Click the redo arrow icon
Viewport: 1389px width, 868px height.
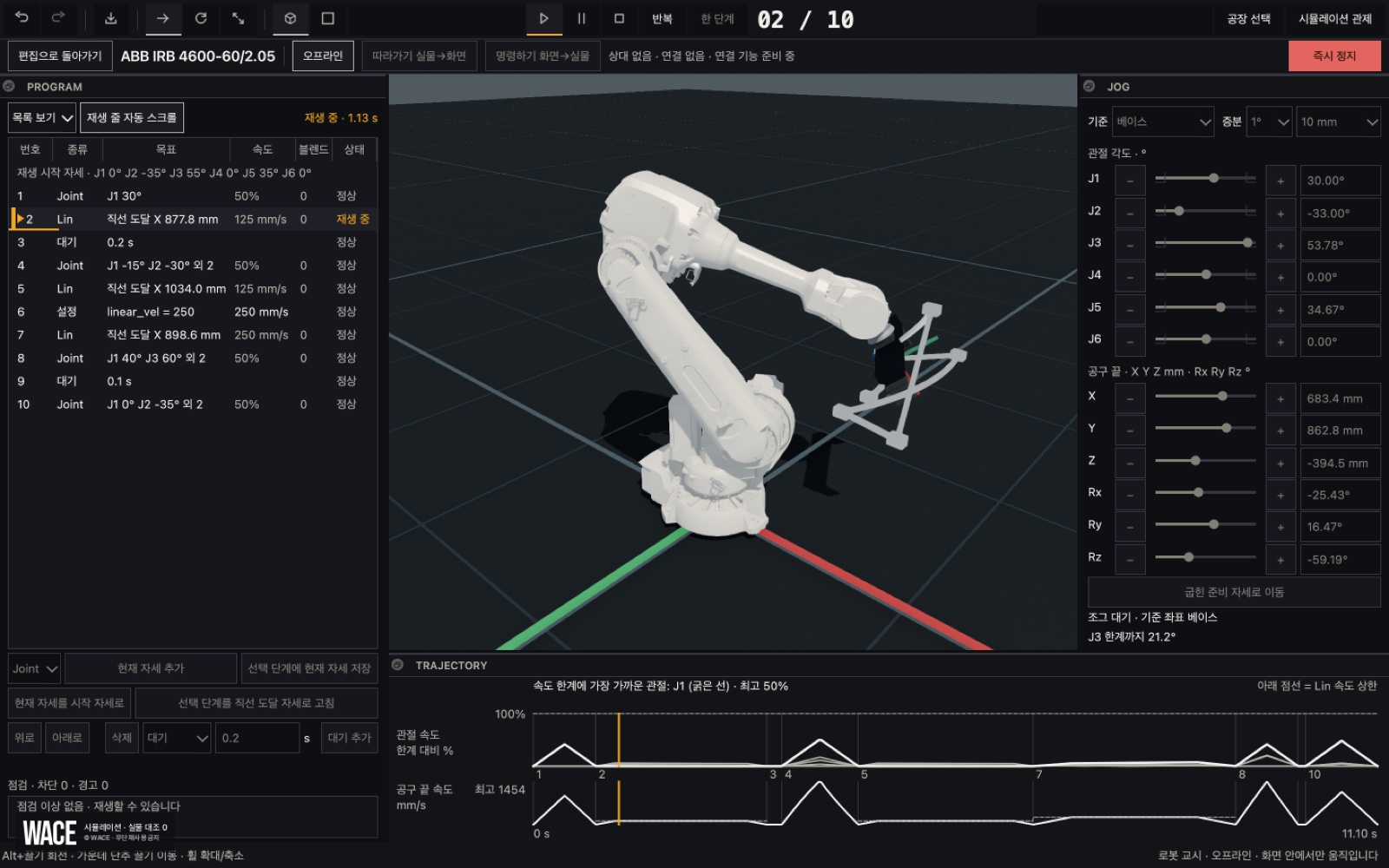pos(58,18)
